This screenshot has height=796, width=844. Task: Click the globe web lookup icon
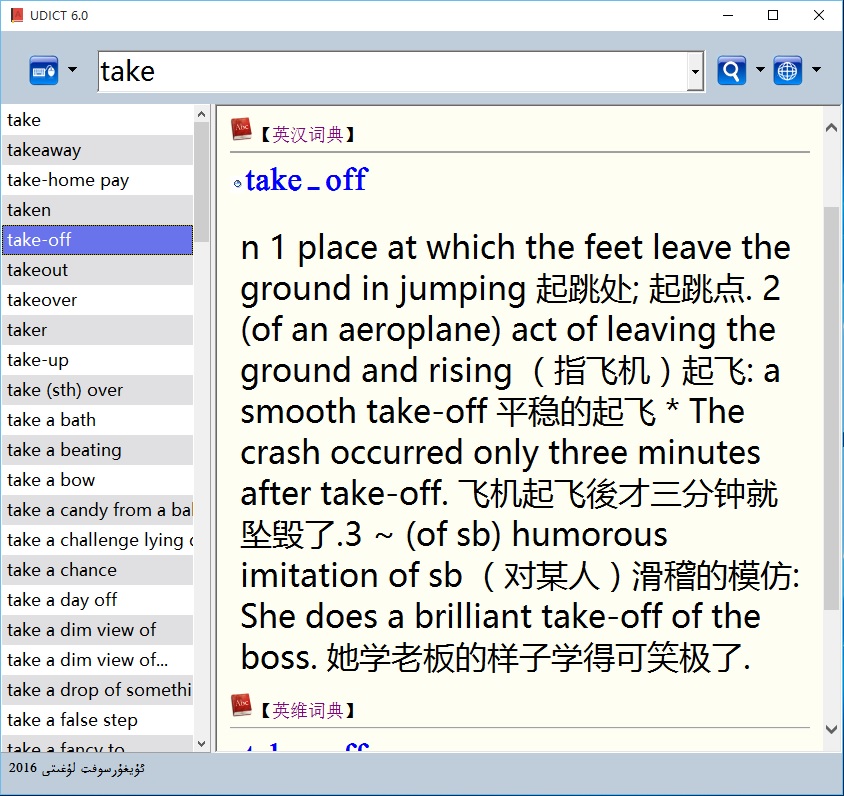788,71
